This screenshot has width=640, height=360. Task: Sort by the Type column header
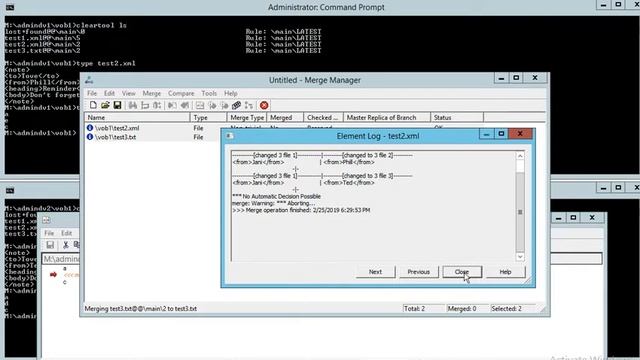tap(208, 118)
